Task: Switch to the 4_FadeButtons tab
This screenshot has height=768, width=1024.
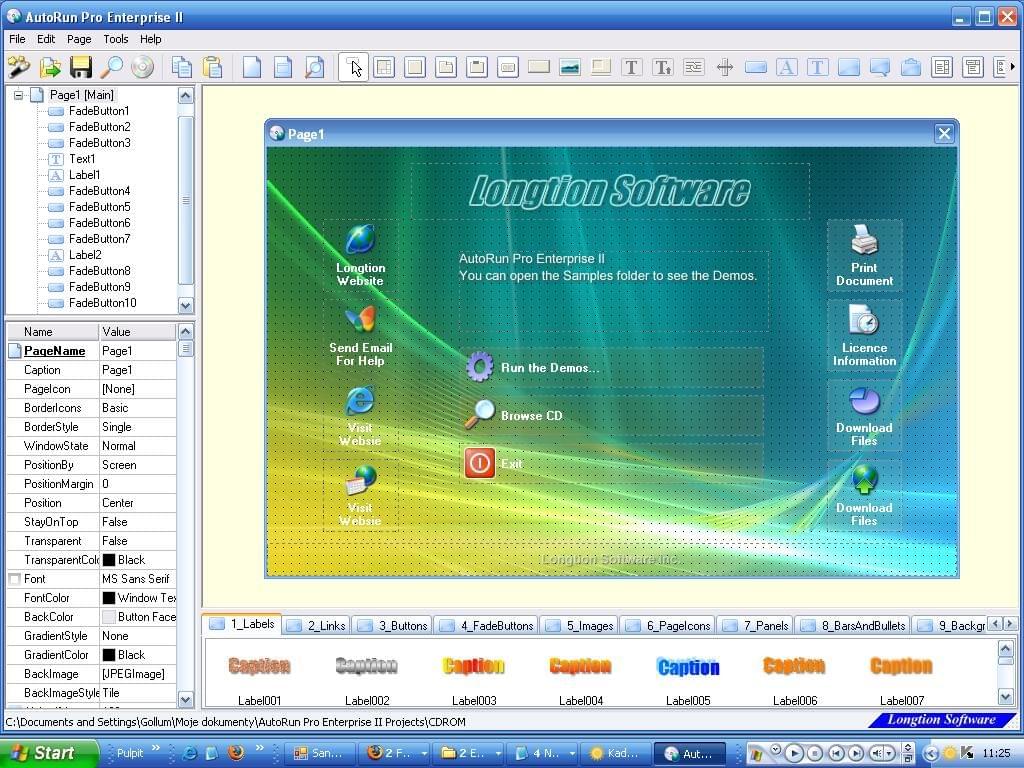Action: [487, 626]
